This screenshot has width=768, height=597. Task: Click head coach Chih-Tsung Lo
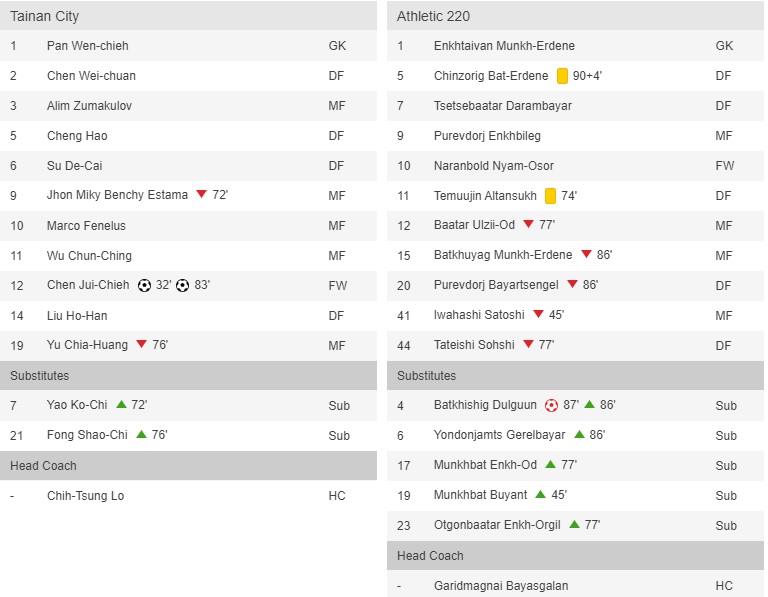coord(85,495)
